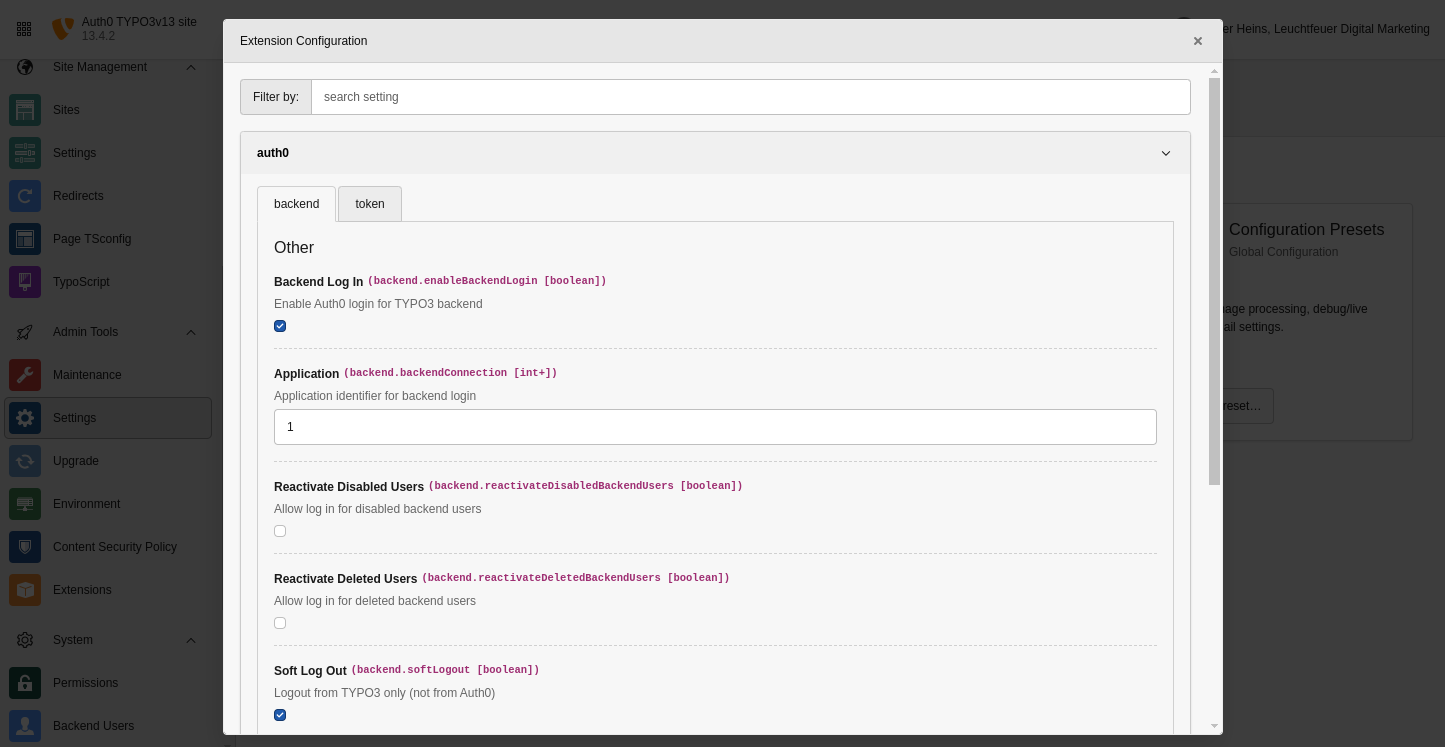Click the search setting filter field

click(751, 97)
